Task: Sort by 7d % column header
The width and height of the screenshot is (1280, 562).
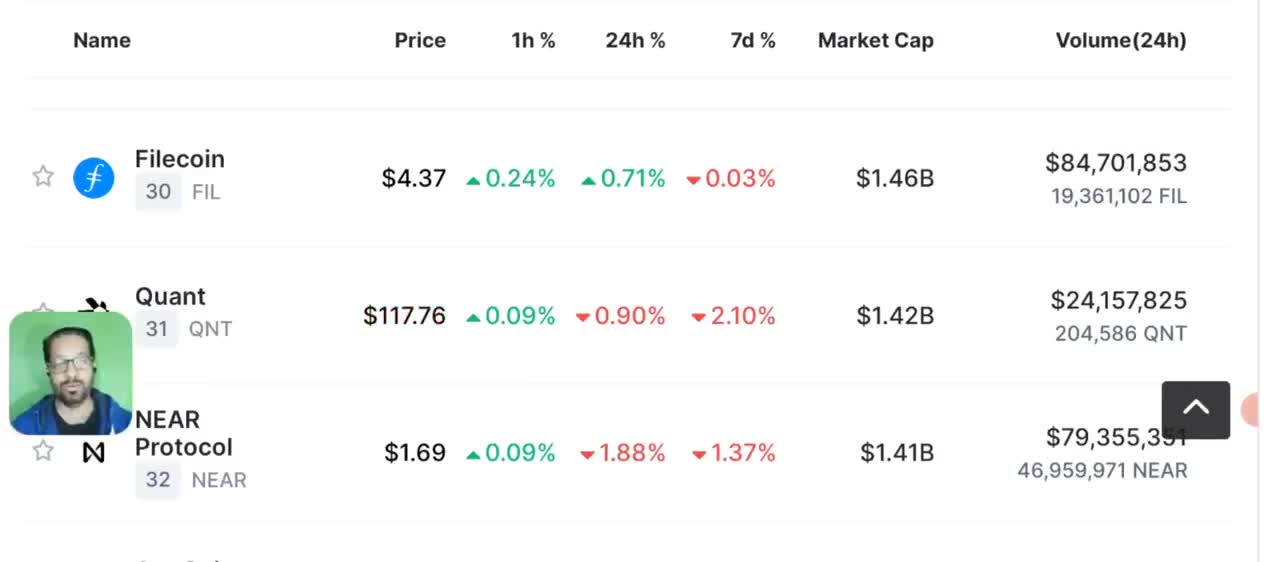Action: (753, 41)
